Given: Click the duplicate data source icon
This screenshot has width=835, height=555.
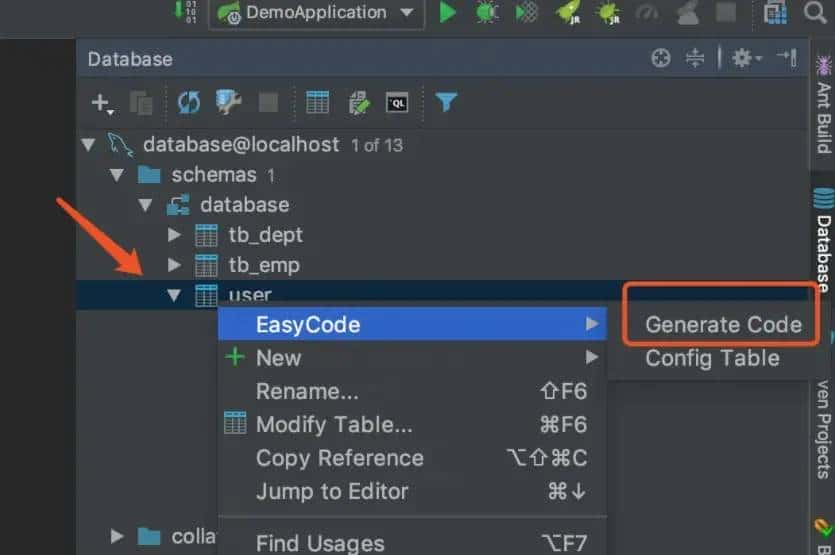Looking at the screenshot, I should [x=141, y=103].
